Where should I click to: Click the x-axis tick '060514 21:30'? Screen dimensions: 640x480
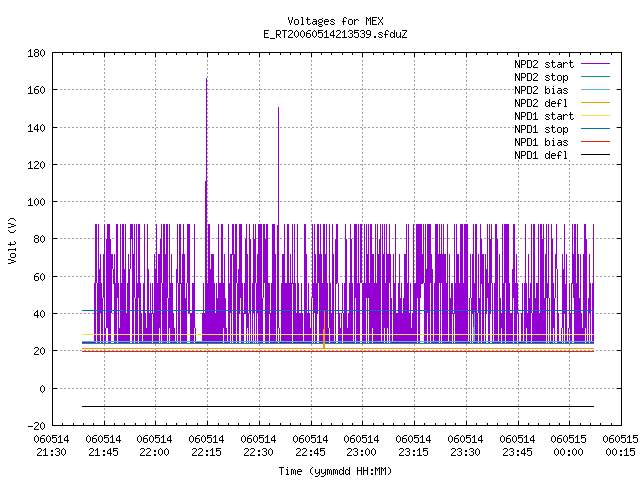click(x=51, y=446)
